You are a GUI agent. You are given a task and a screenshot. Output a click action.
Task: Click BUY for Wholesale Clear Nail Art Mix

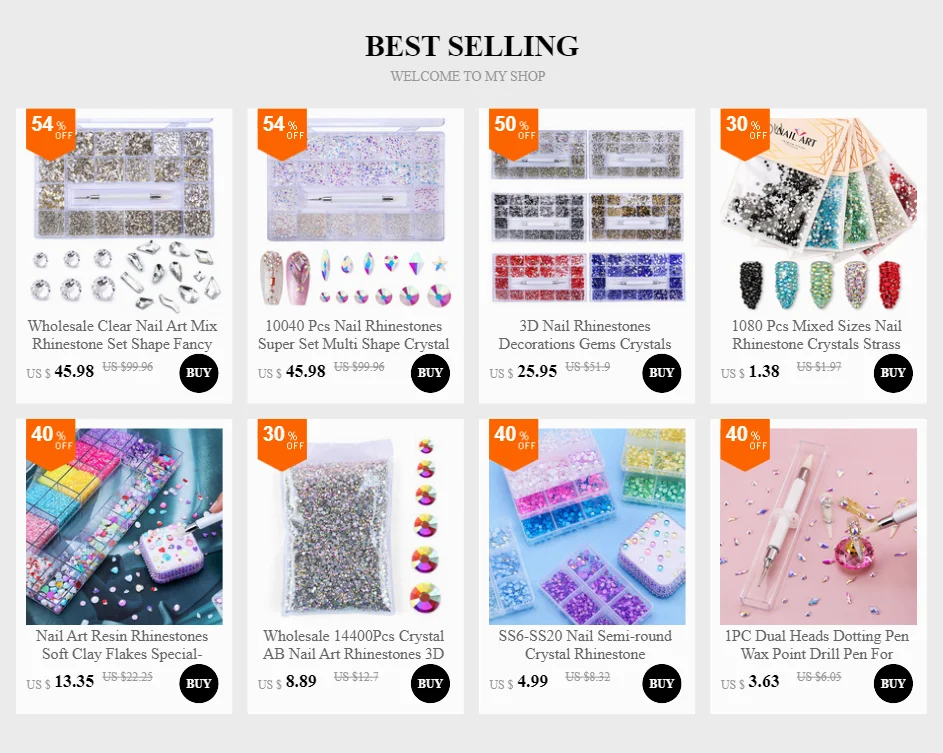198,373
